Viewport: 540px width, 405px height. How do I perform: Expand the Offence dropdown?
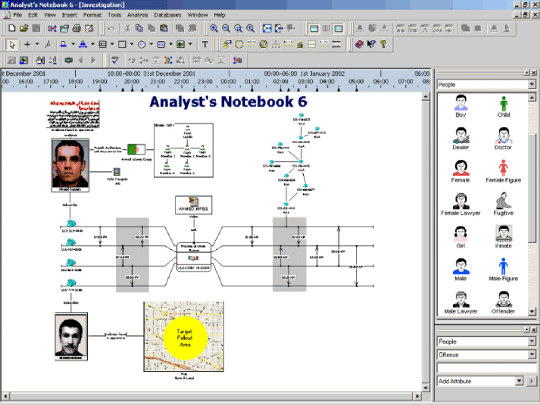(x=532, y=354)
